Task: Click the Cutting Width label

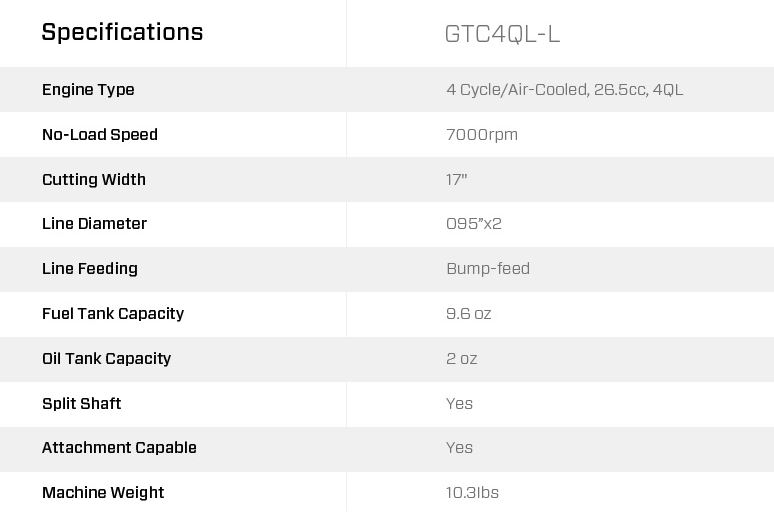Action: pyautogui.click(x=94, y=180)
